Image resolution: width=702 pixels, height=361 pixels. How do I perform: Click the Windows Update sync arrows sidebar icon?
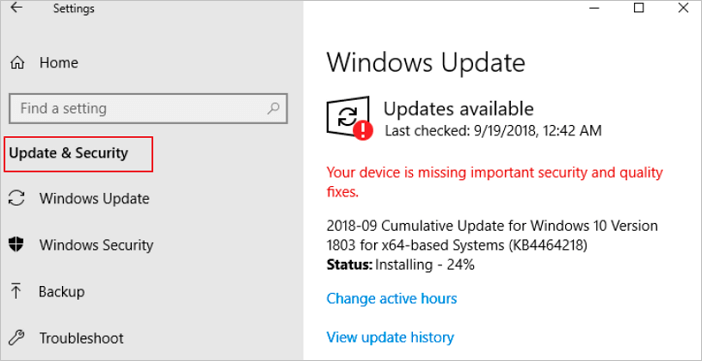tap(17, 198)
